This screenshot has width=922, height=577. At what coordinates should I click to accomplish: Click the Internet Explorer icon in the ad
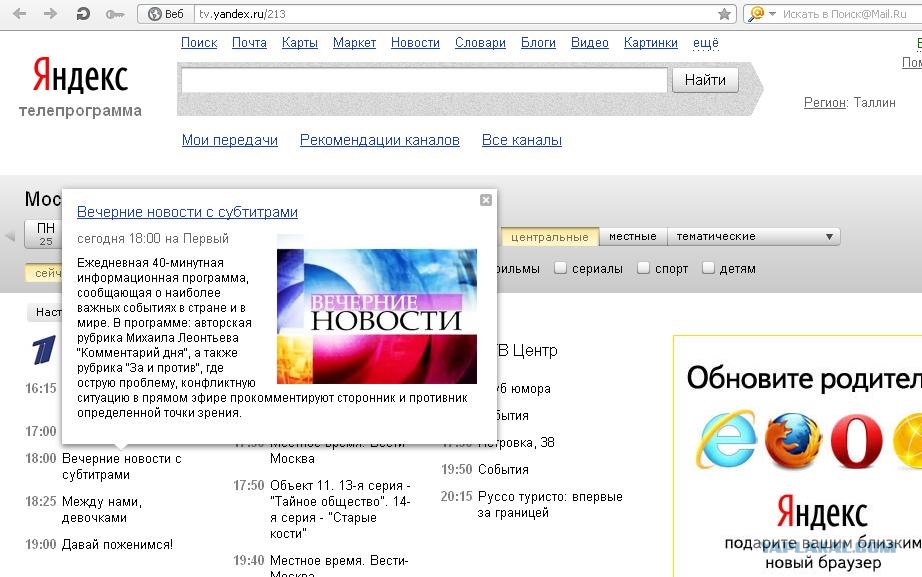(727, 439)
